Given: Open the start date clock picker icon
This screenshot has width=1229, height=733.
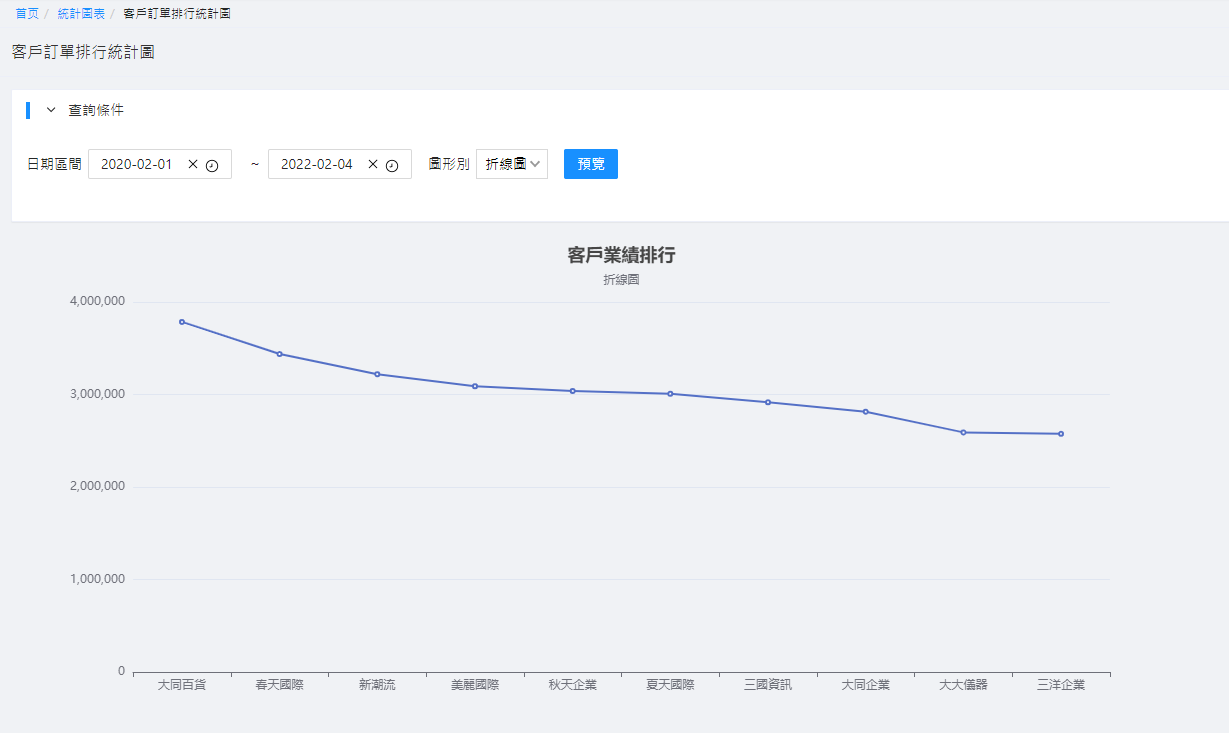Looking at the screenshot, I should pos(212,165).
